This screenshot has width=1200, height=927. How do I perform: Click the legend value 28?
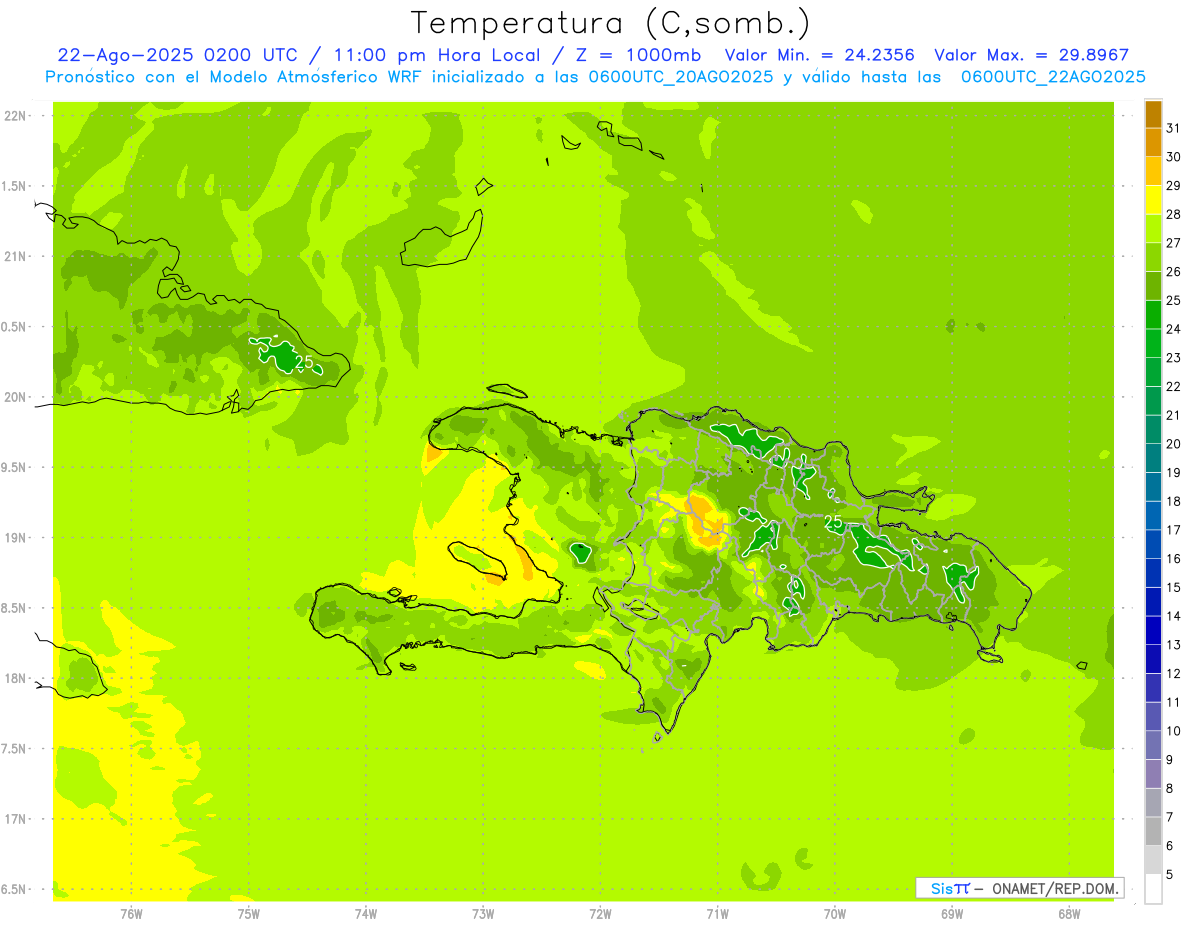[x=1174, y=214]
